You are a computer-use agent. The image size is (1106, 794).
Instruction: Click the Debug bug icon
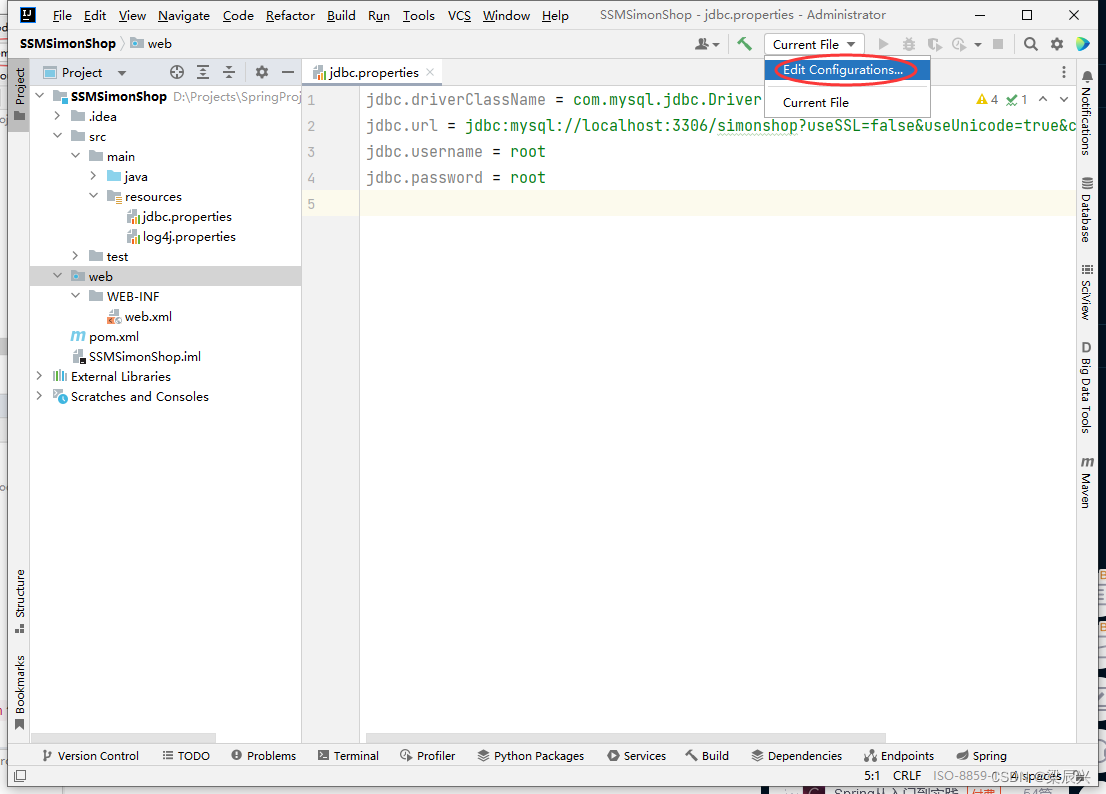(908, 44)
